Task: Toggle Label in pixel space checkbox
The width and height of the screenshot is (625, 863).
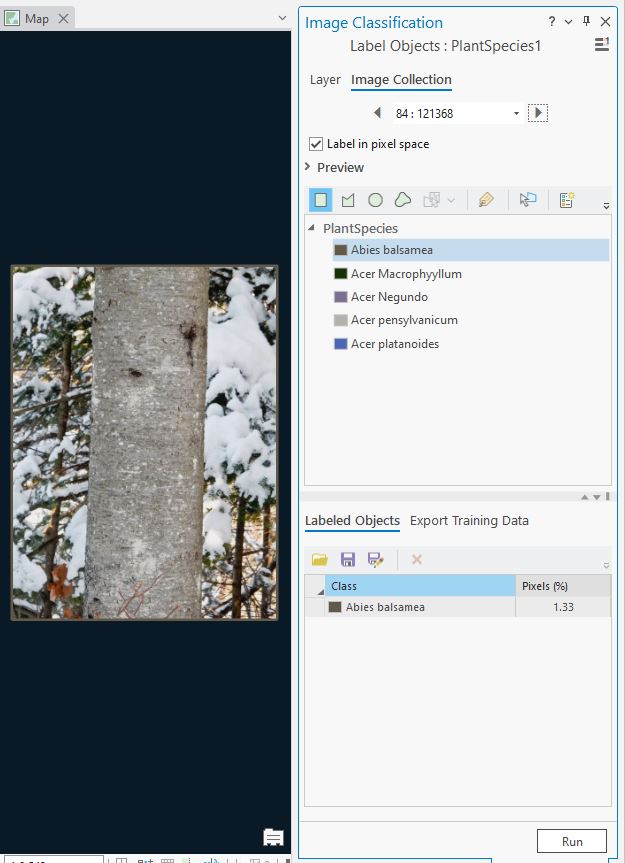Action: click(x=316, y=144)
